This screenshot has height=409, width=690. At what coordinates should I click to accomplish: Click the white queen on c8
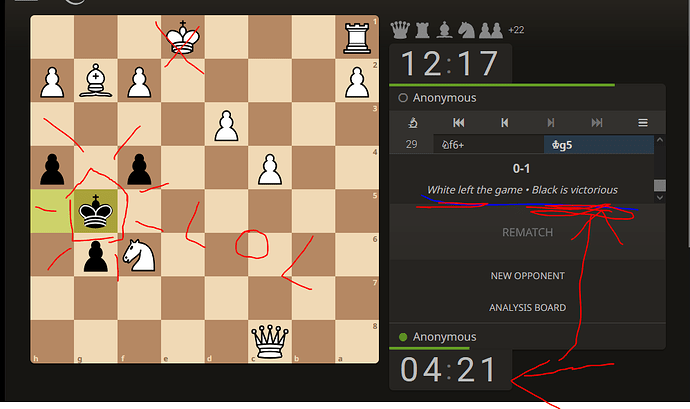point(270,341)
